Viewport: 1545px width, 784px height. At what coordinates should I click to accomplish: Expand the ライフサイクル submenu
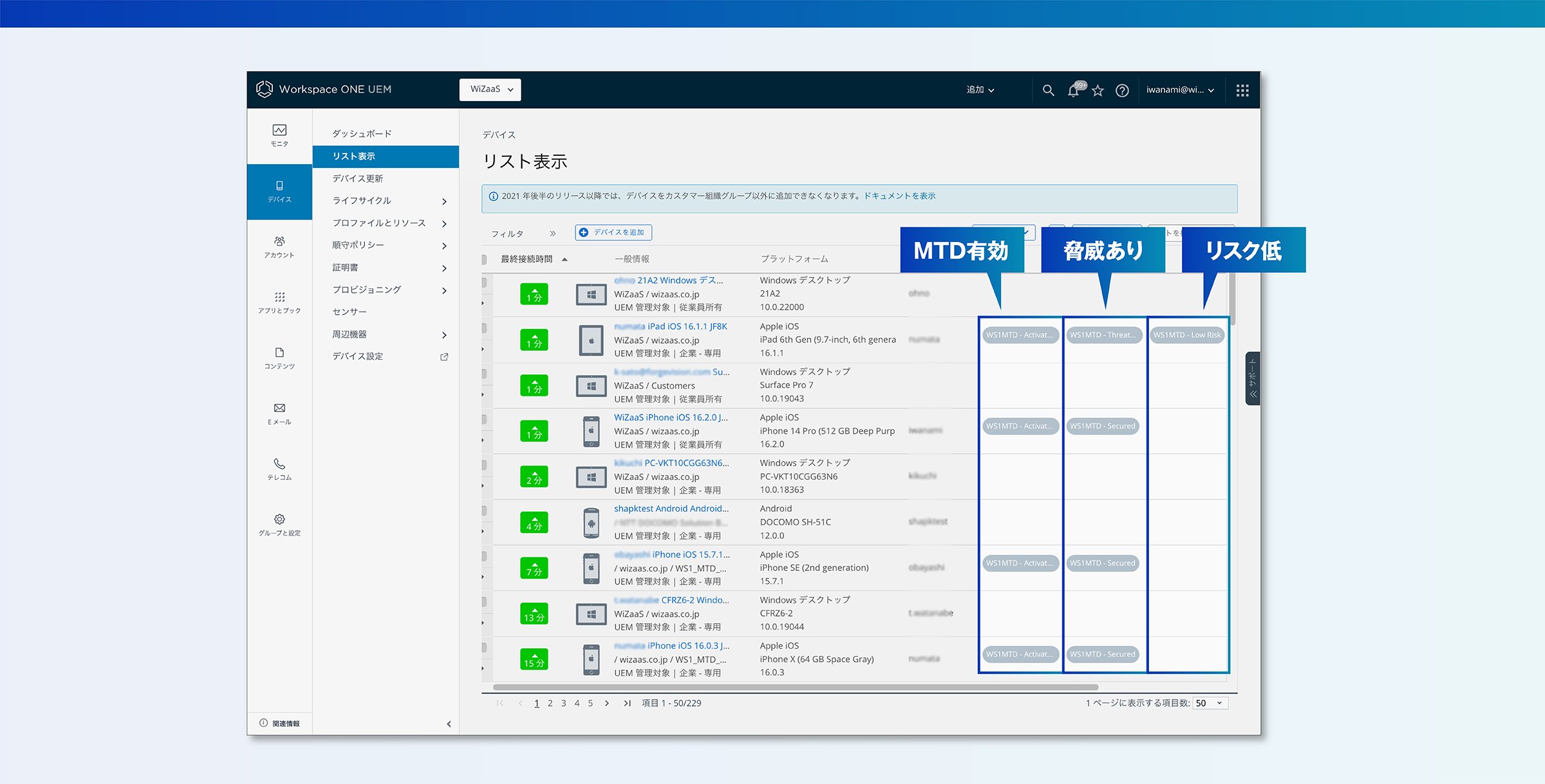click(x=444, y=201)
